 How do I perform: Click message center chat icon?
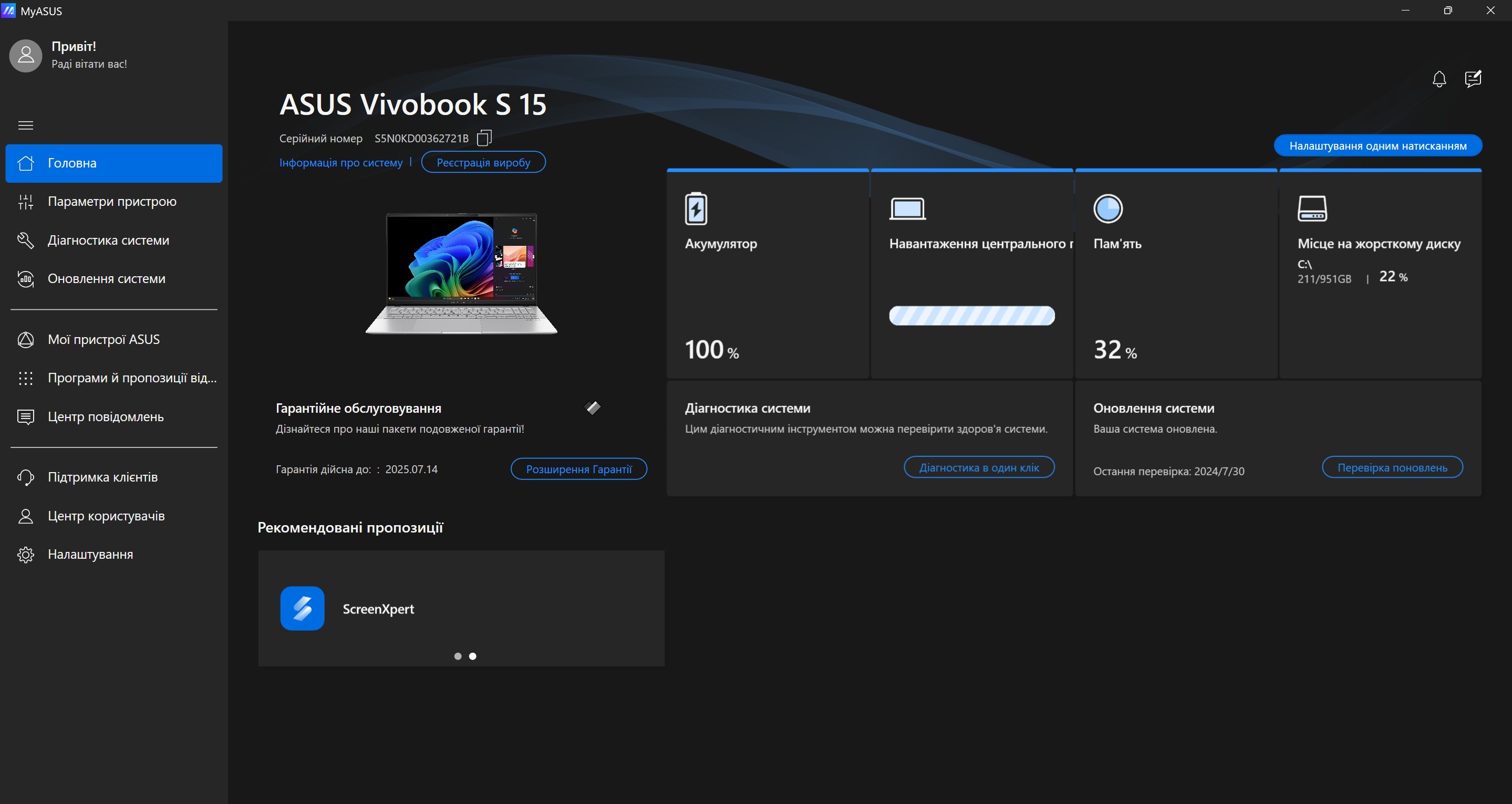(x=26, y=416)
